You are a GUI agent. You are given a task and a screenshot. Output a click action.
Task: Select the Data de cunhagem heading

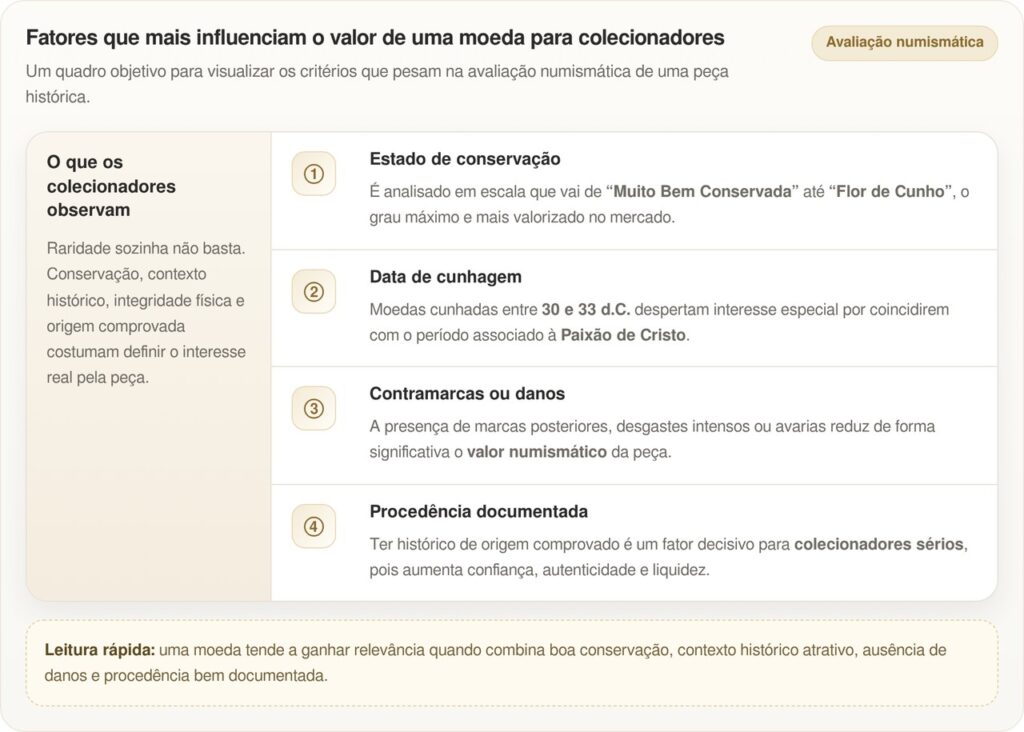pyautogui.click(x=445, y=277)
